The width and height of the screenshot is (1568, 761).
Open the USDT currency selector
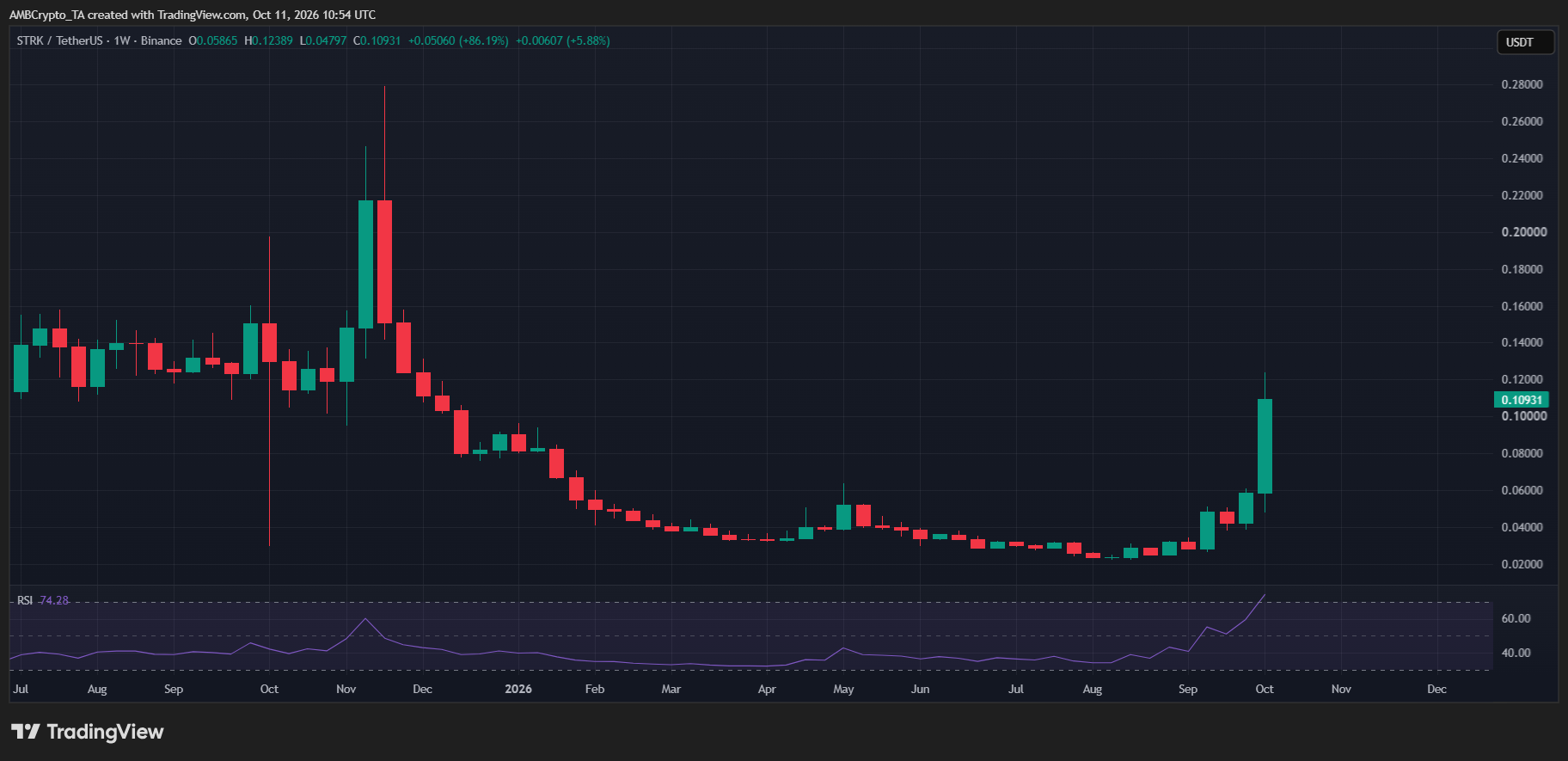click(x=1525, y=42)
